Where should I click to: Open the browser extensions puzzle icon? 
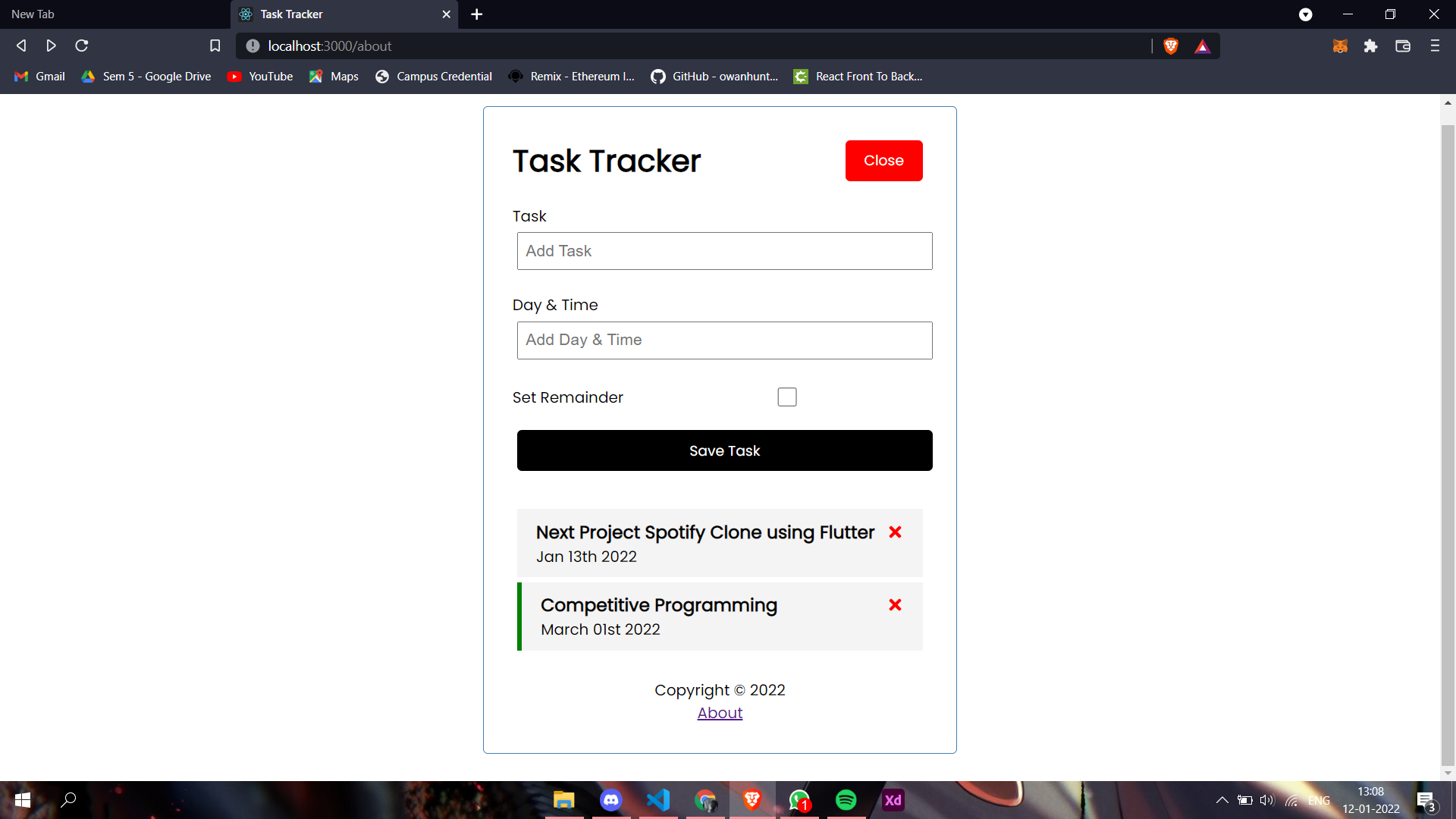point(1371,45)
